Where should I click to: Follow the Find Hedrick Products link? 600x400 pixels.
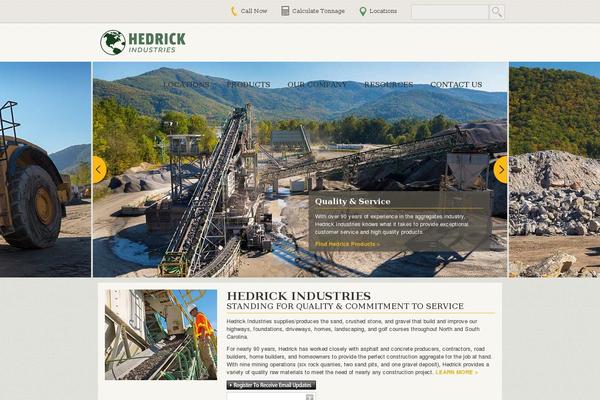347,244
